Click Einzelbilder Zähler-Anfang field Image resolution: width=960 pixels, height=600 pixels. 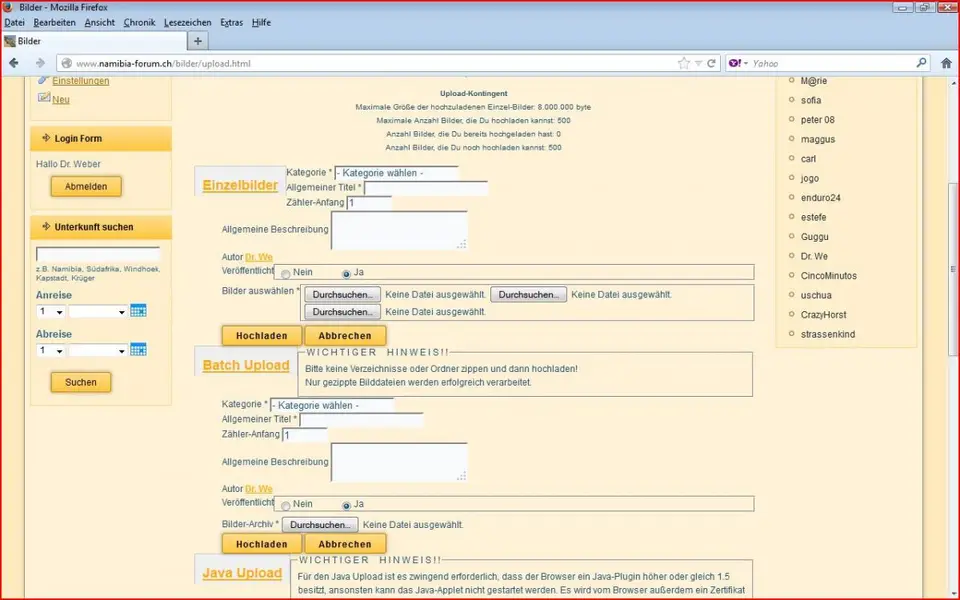pos(369,203)
